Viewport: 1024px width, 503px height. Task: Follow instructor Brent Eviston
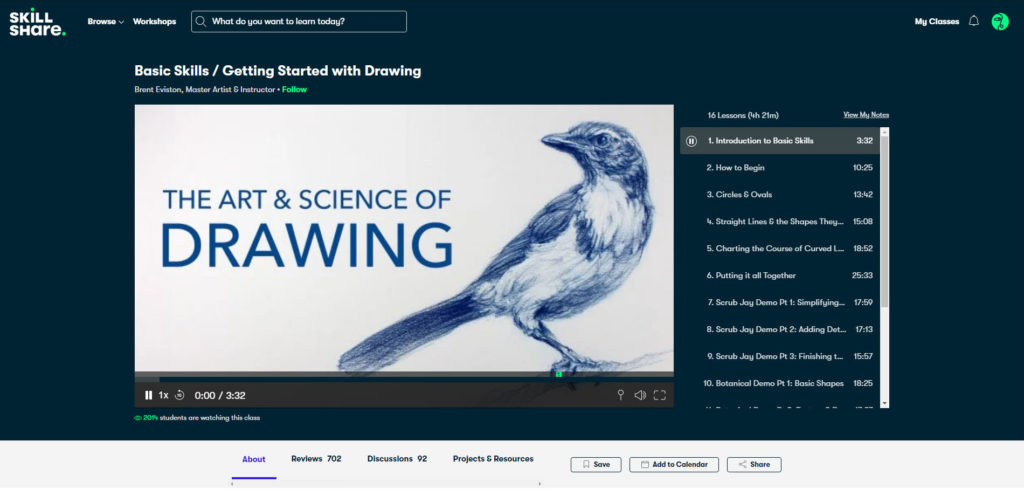tap(295, 89)
